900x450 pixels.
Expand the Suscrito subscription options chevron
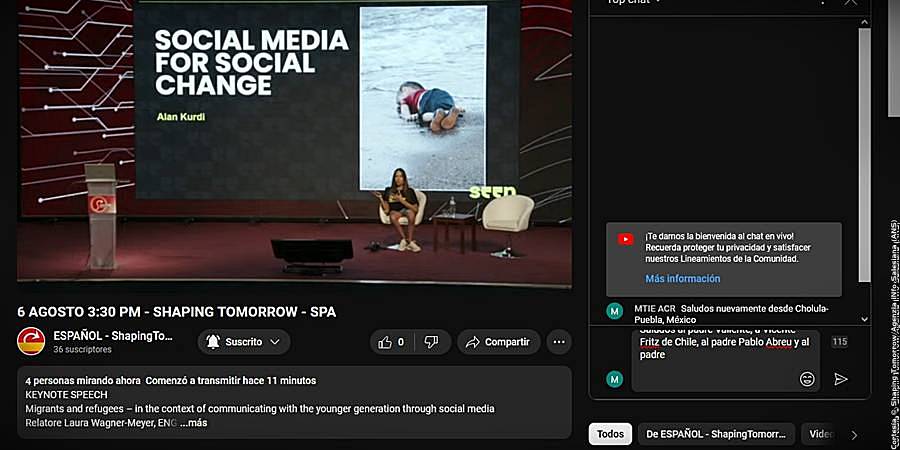click(x=275, y=342)
